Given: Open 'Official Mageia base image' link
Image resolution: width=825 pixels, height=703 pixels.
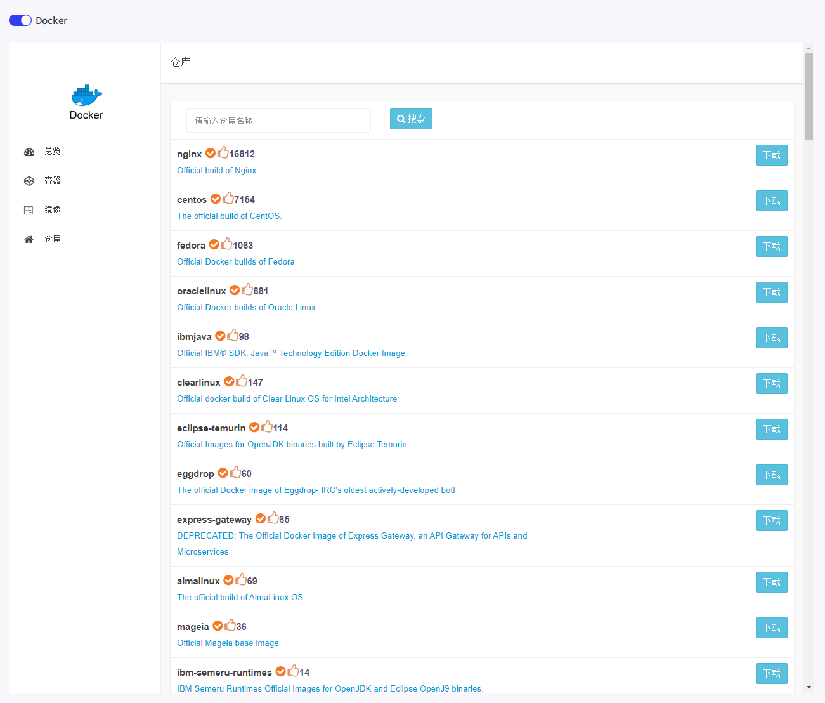Looking at the screenshot, I should [228, 643].
